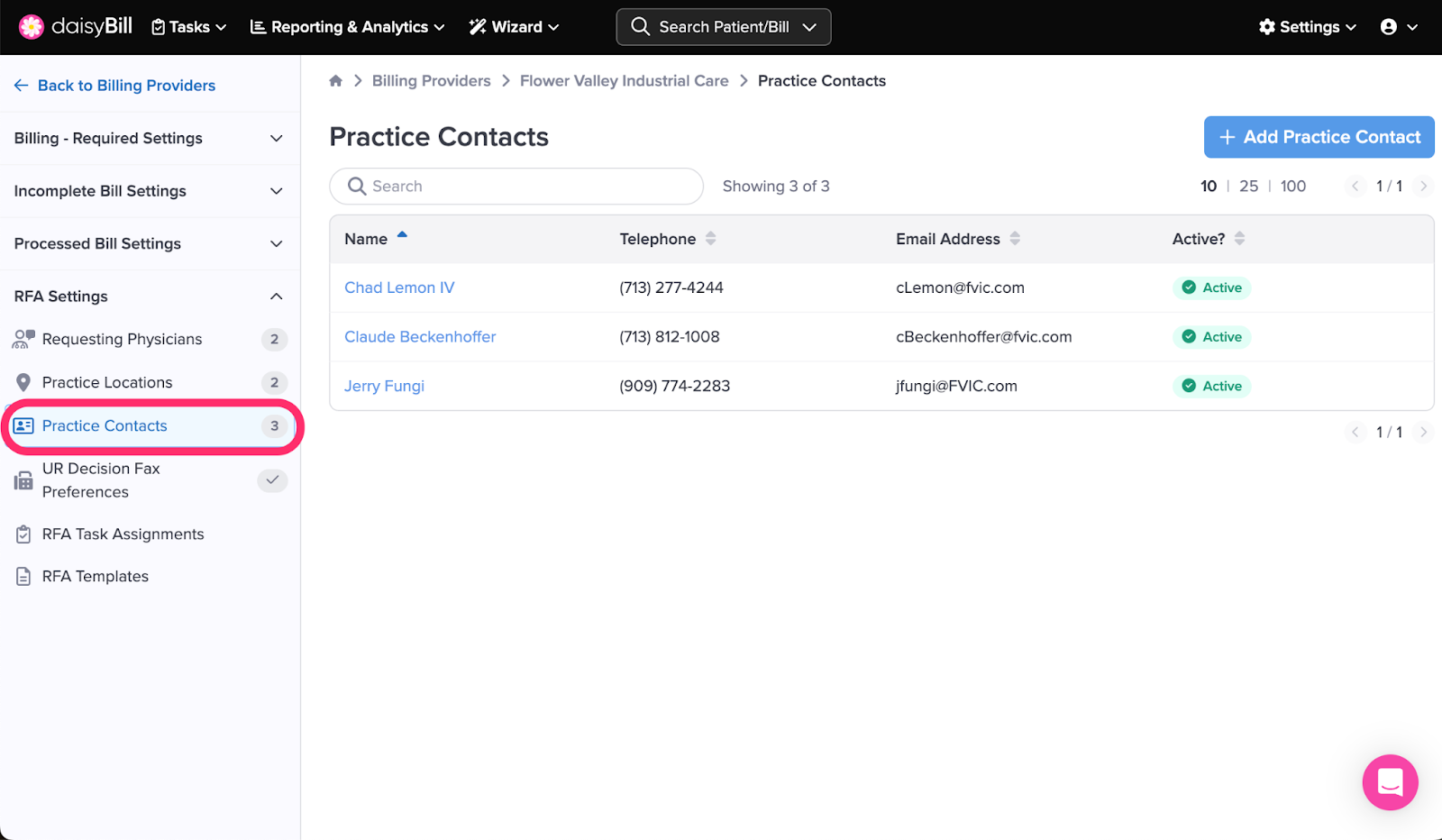The width and height of the screenshot is (1442, 840).
Task: Show 25 results per page
Action: point(1248,187)
